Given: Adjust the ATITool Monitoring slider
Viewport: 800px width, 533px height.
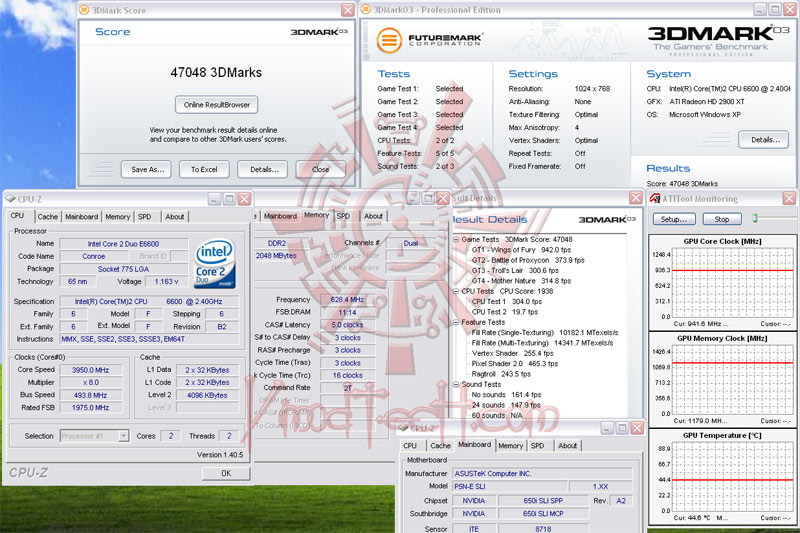Looking at the screenshot, I should pyautogui.click(x=755, y=218).
